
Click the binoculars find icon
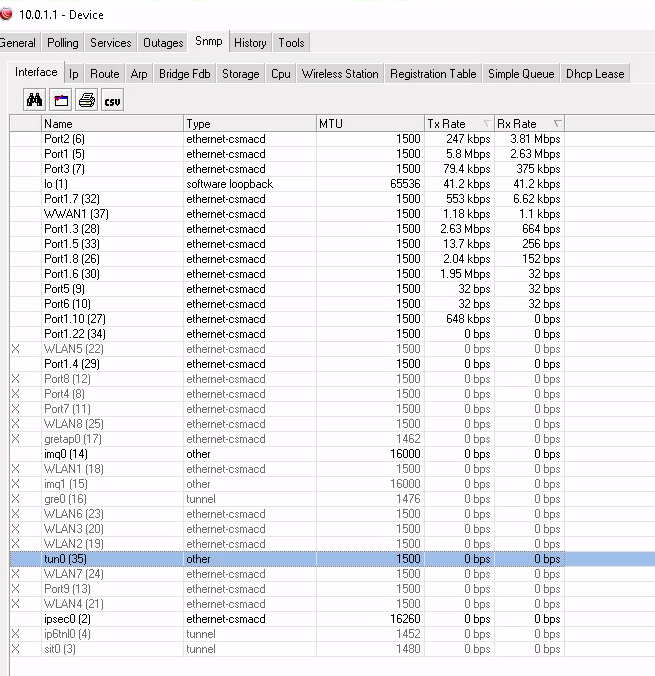pos(35,101)
